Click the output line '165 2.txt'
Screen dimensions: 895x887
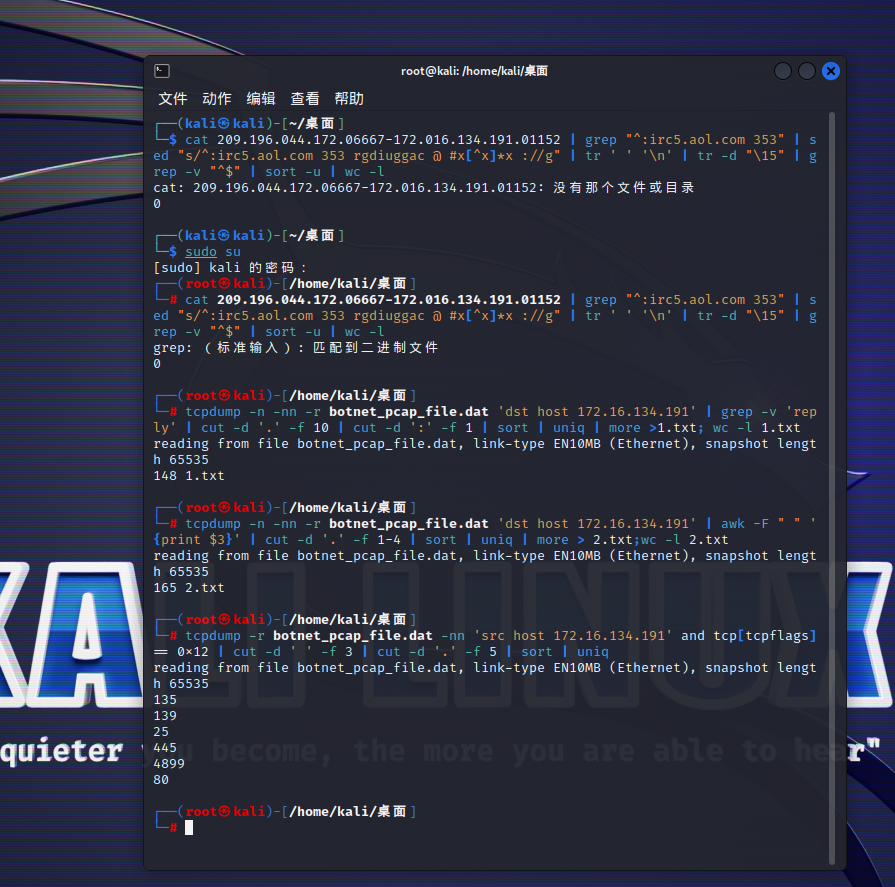pos(189,587)
